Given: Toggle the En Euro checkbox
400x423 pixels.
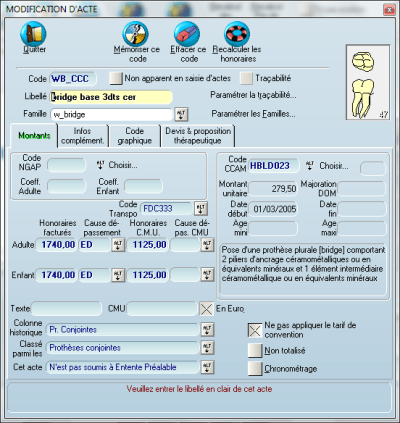Looking at the screenshot, I should 206,309.
